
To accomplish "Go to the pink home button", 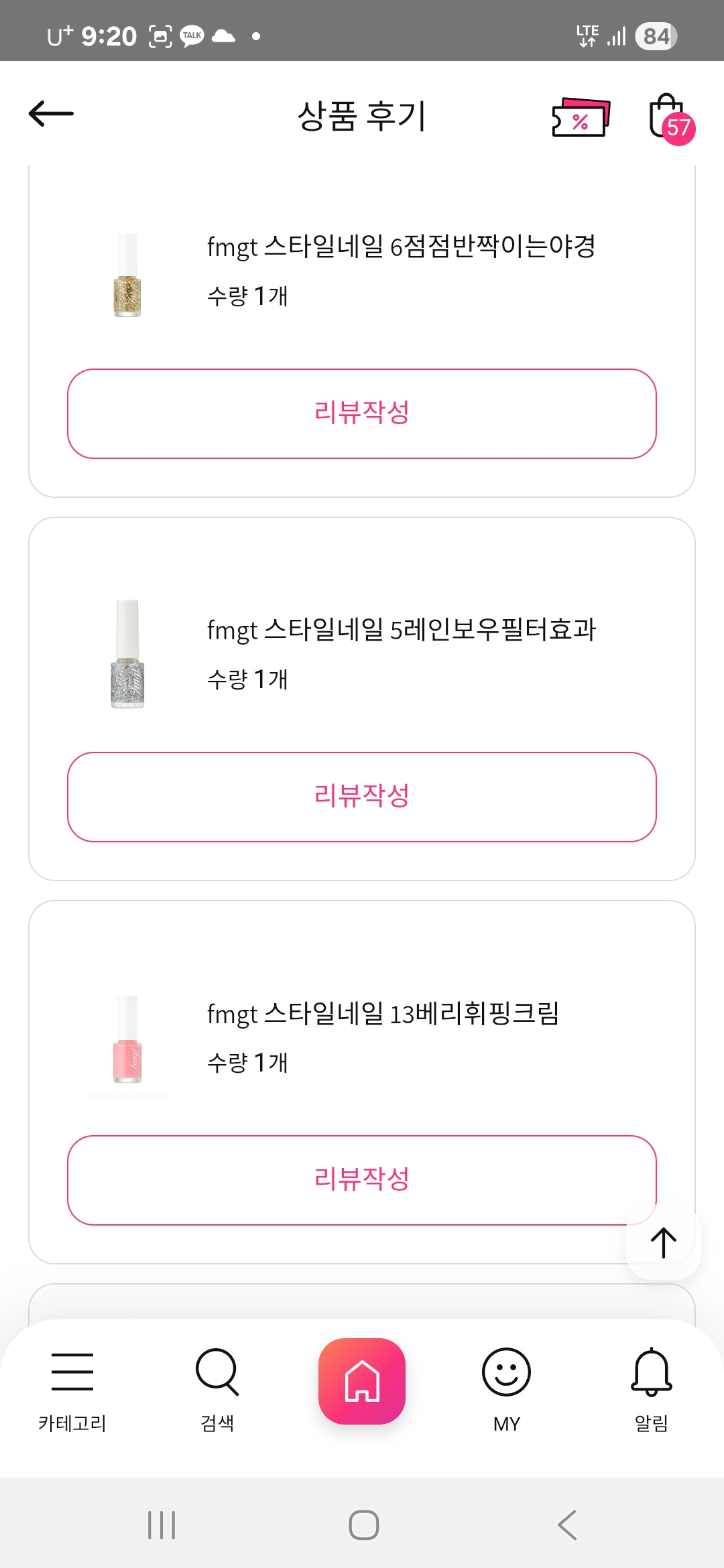I will click(362, 1381).
